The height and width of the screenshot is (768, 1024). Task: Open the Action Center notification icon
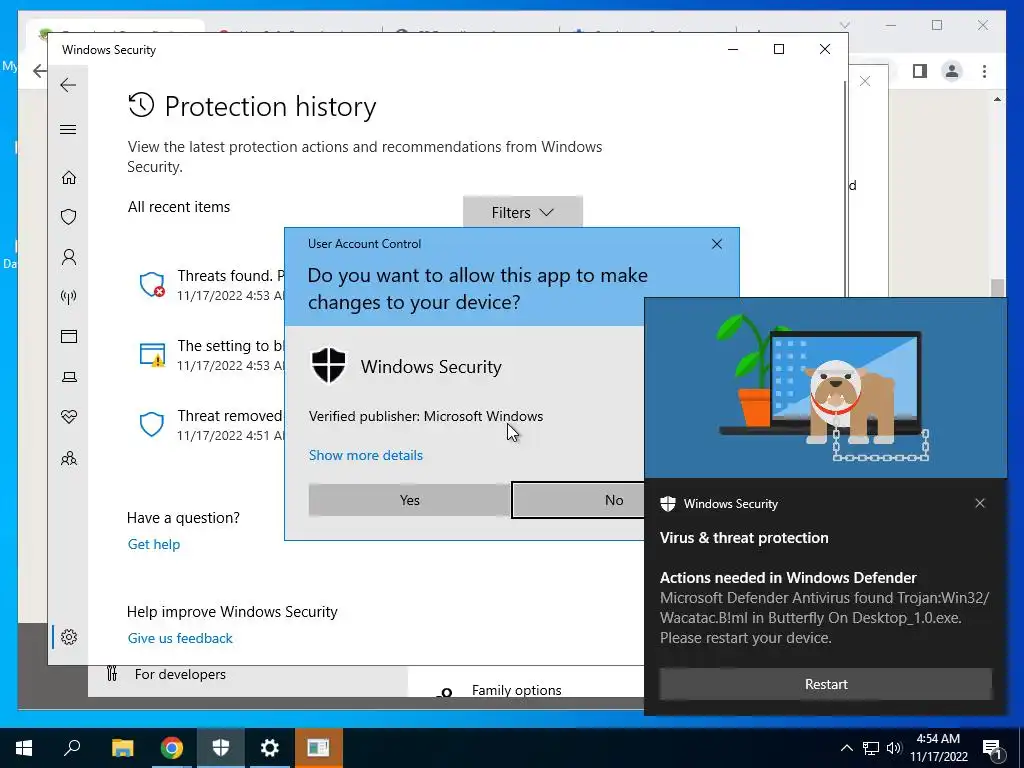point(993,748)
